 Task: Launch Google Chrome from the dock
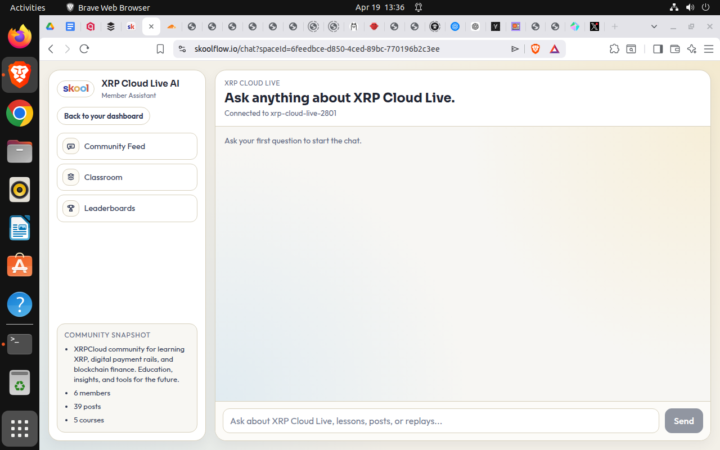(19, 113)
